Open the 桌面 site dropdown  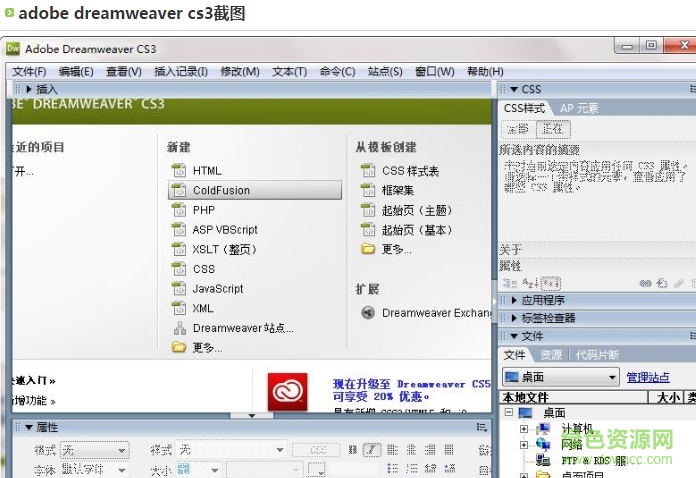tap(561, 377)
